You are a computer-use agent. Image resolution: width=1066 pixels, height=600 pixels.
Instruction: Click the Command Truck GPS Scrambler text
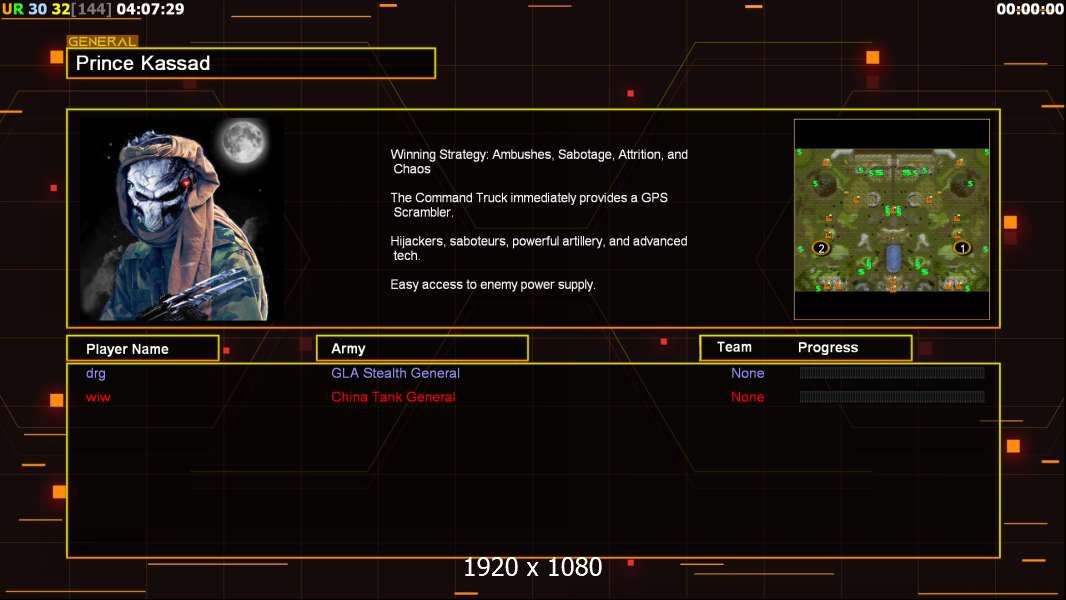click(x=529, y=205)
